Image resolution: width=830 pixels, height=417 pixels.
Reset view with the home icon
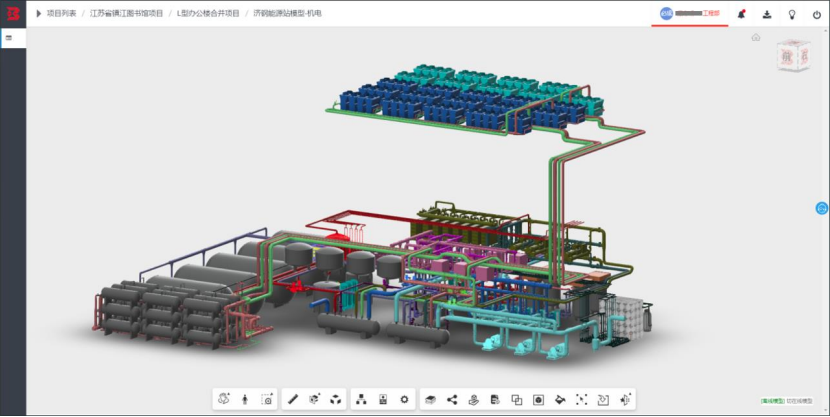pos(756,37)
